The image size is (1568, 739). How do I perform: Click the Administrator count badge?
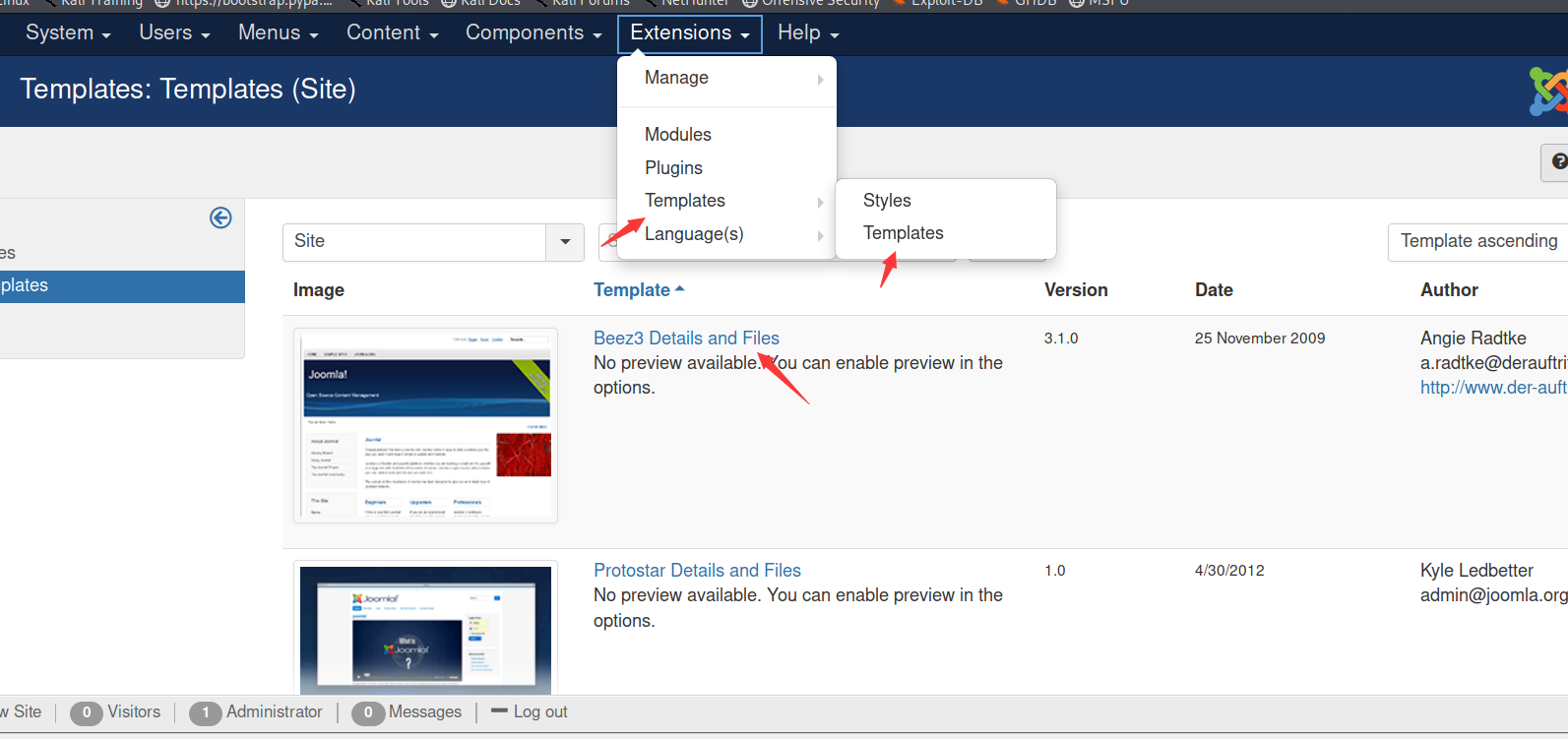[x=206, y=712]
